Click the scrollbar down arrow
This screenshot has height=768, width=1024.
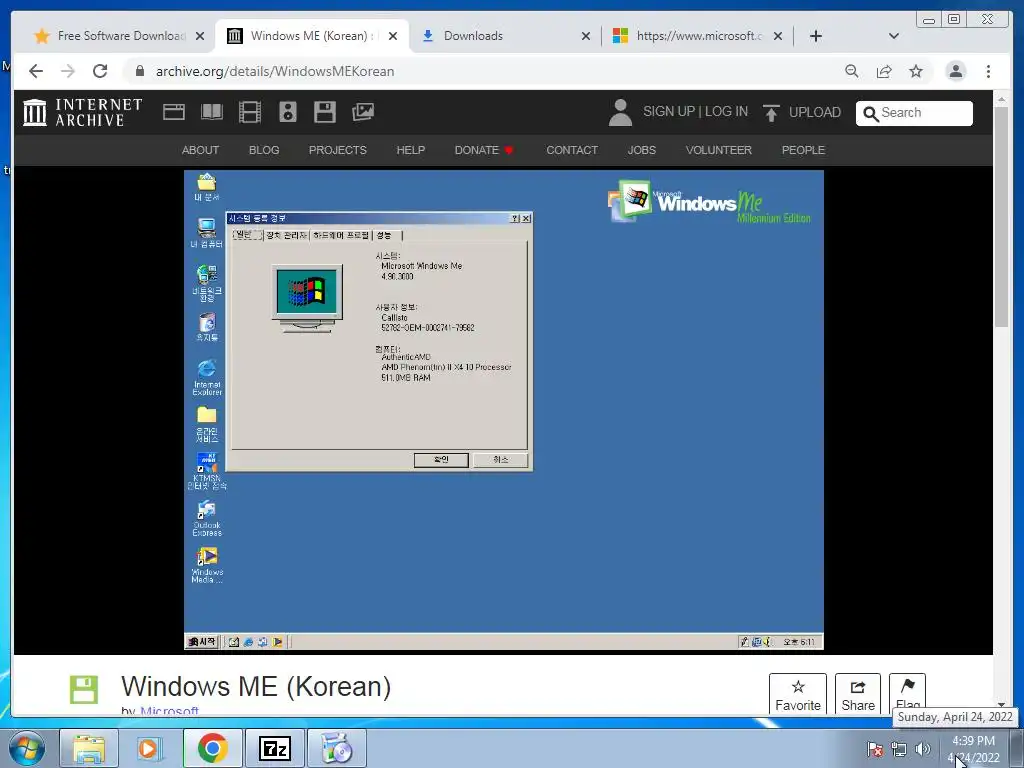(1001, 705)
